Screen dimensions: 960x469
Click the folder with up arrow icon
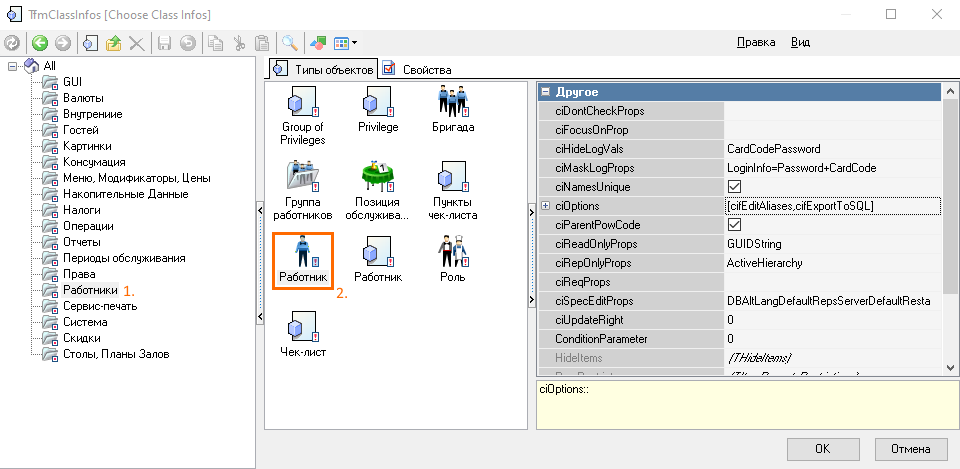tap(113, 43)
